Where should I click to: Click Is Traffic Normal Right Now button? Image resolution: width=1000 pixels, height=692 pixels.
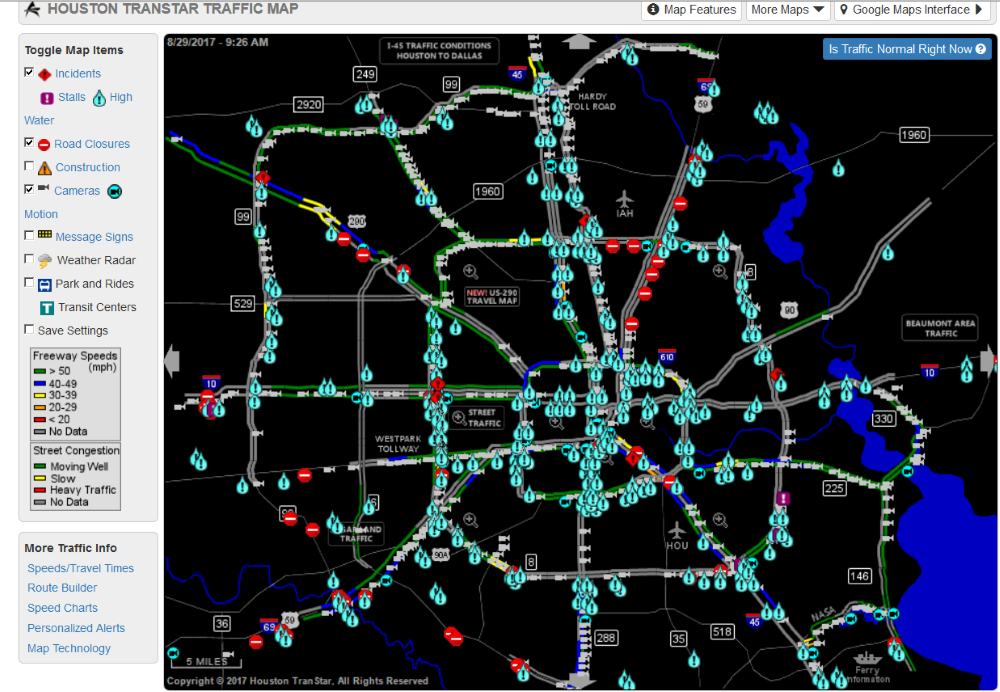907,49
